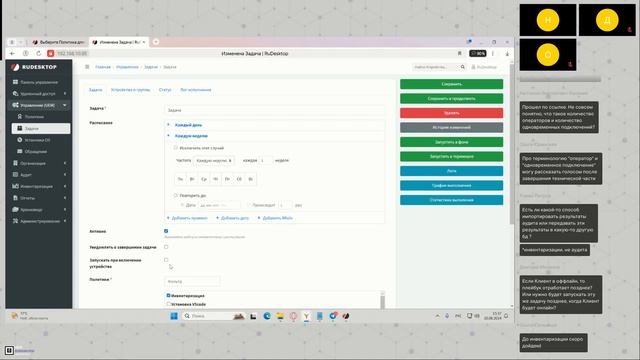Viewport: 640px width, 360px height.
Task: Open Панель управления in the sidebar
Action: point(39,82)
